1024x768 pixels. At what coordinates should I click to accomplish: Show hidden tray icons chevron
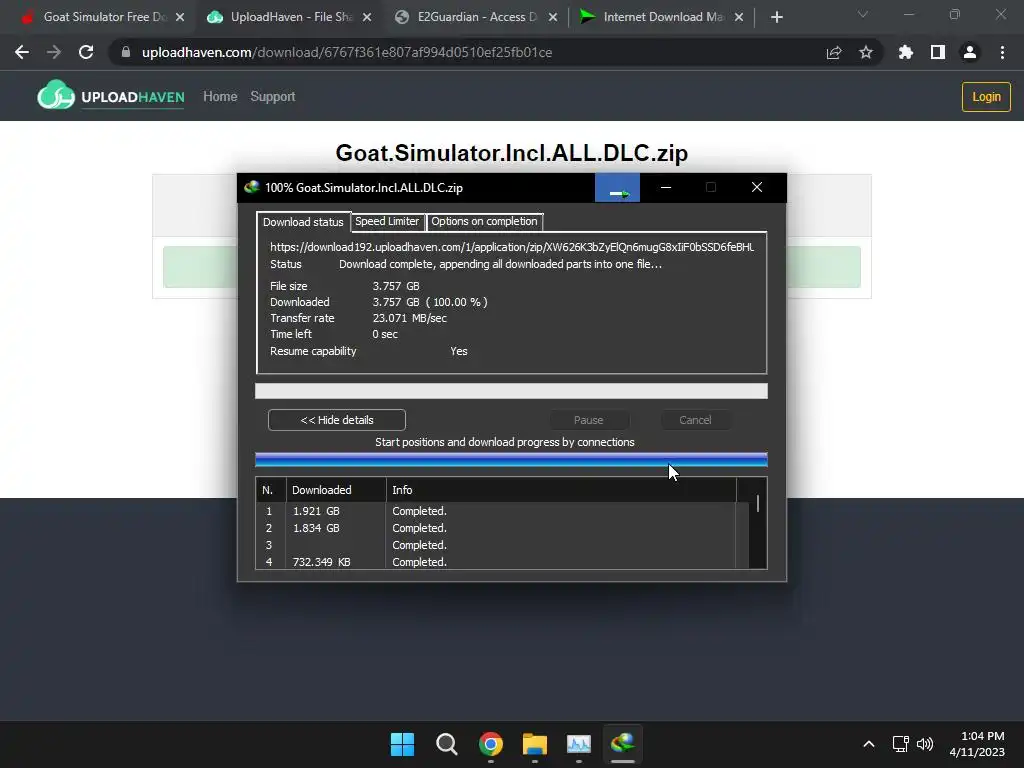click(869, 744)
